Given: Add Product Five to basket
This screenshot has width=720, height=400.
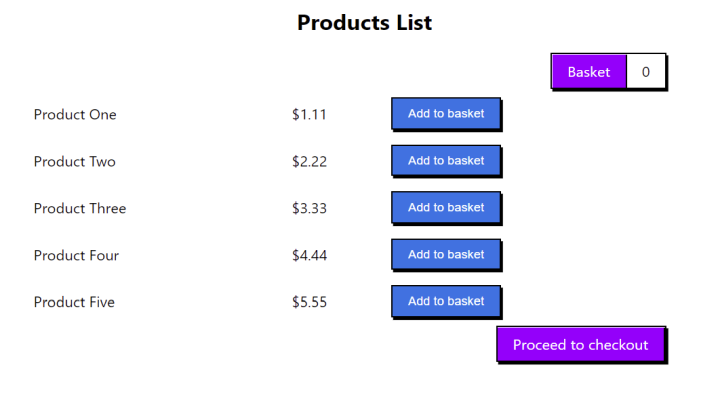Looking at the screenshot, I should [446, 301].
